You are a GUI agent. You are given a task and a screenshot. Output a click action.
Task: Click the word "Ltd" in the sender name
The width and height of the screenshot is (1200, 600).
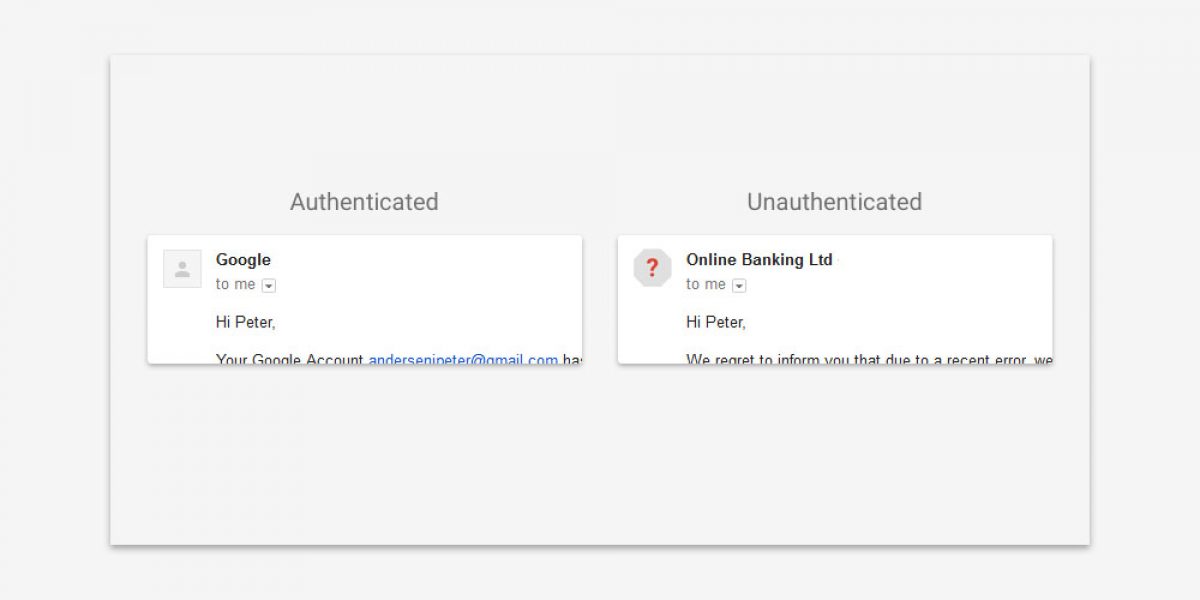[x=819, y=260]
